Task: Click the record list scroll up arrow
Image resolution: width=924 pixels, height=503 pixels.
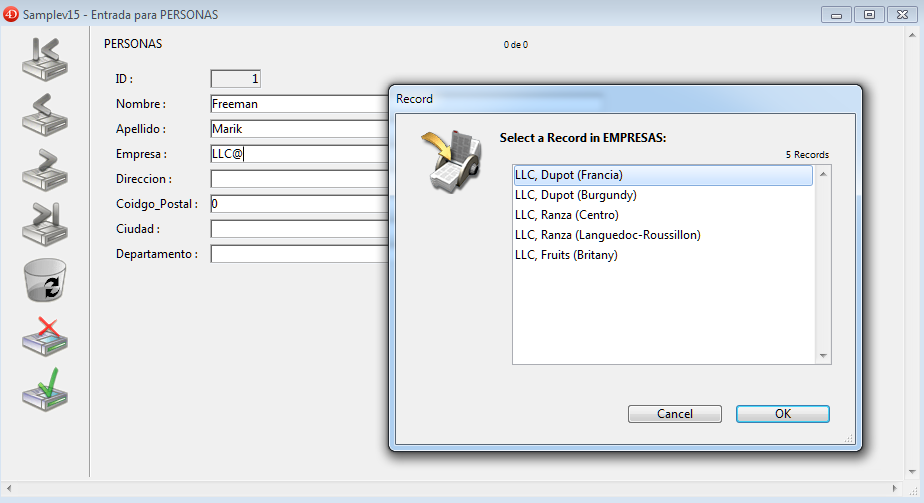Action: (x=823, y=174)
